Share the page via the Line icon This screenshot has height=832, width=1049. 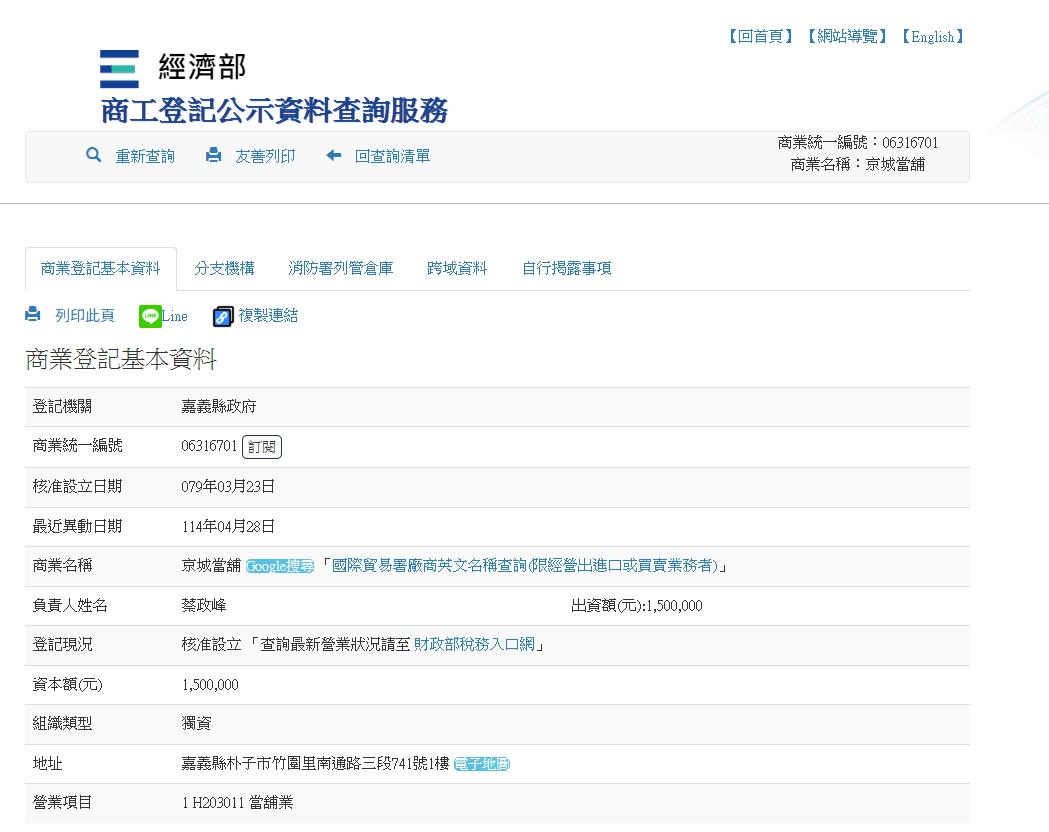(150, 316)
